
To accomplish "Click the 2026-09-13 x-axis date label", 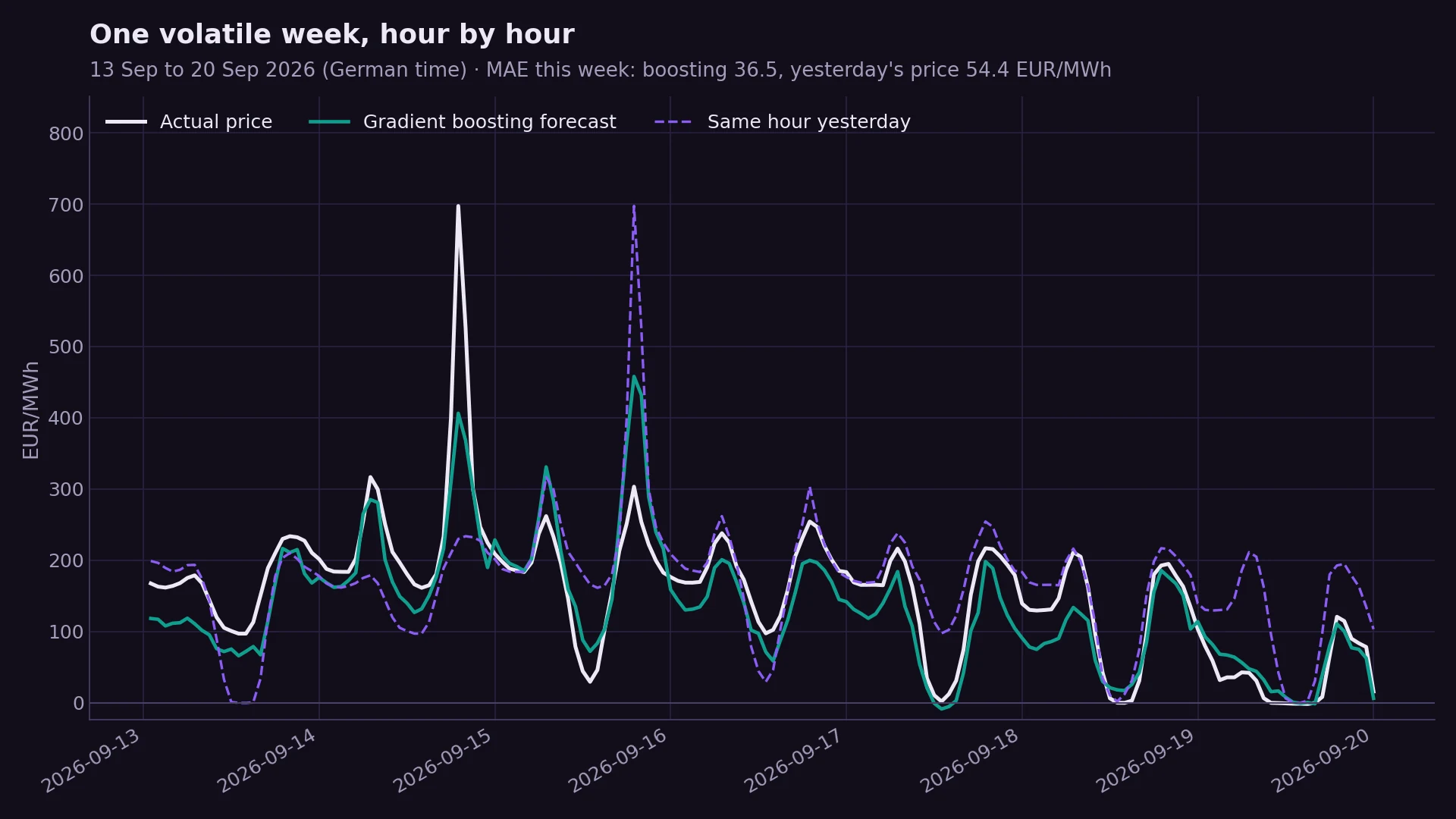I will pyautogui.click(x=92, y=761).
